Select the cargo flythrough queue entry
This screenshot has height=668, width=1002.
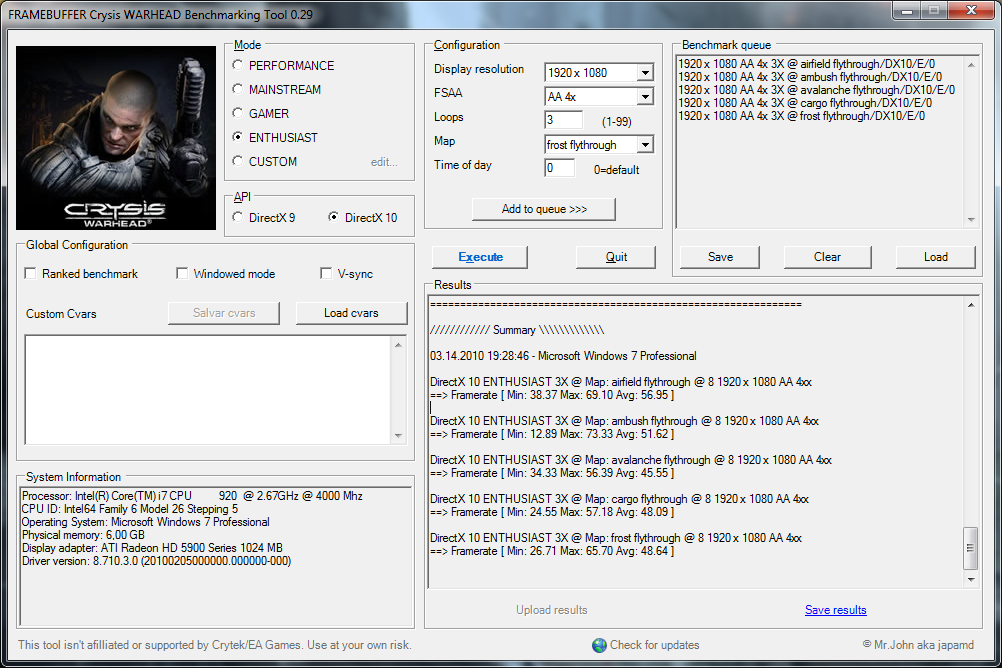(x=805, y=103)
